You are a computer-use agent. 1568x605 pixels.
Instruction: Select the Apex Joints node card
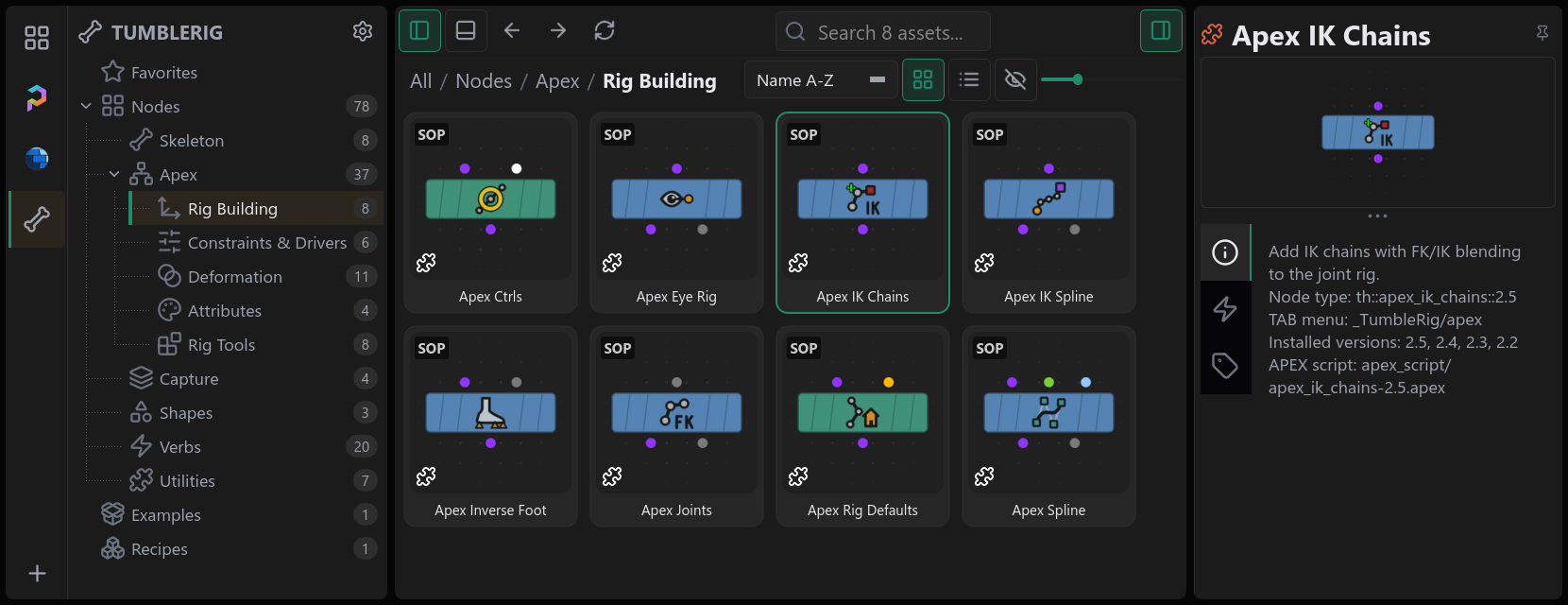pyautogui.click(x=676, y=426)
